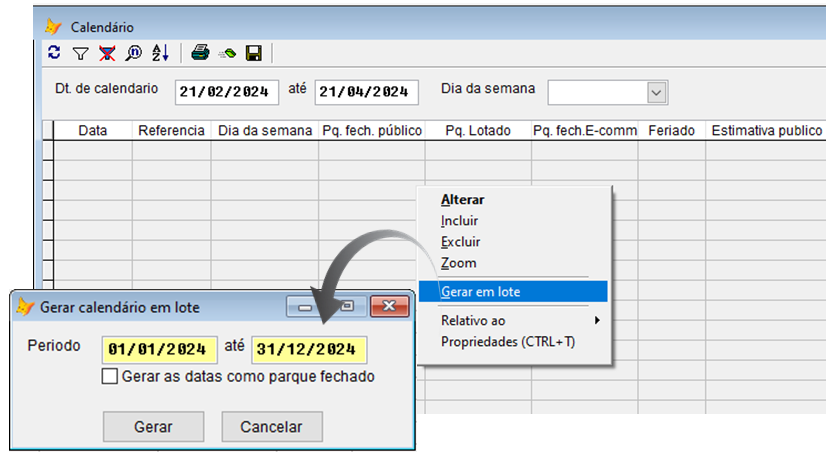
Task: Click the Dia da semana column header
Action: coord(265,131)
